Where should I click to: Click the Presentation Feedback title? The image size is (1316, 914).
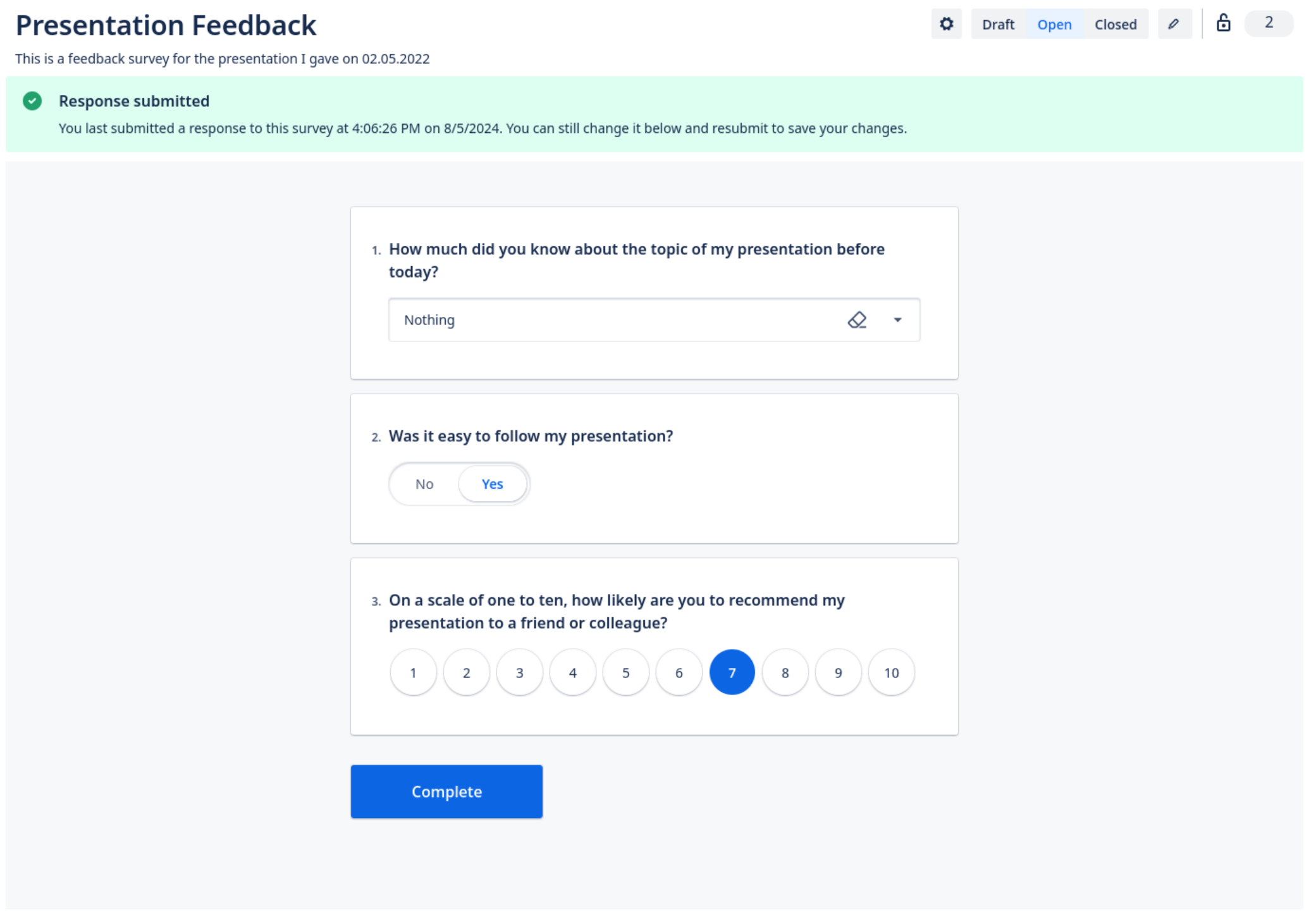[x=166, y=26]
